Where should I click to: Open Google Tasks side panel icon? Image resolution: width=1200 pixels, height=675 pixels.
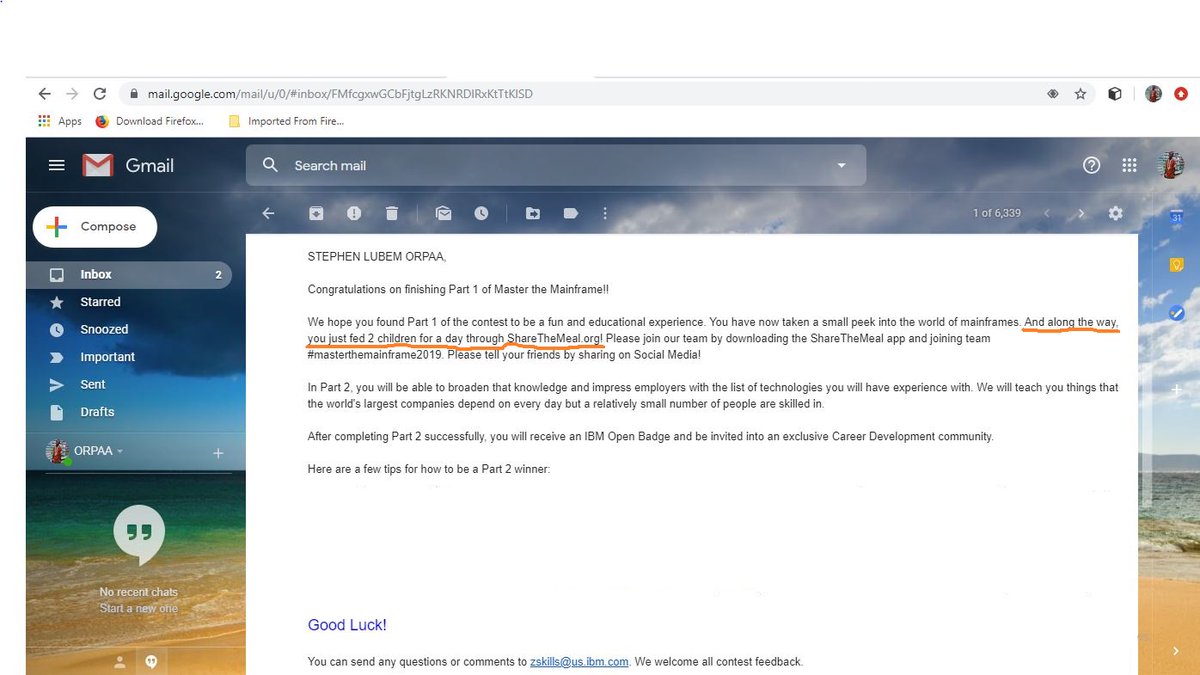tap(1177, 312)
